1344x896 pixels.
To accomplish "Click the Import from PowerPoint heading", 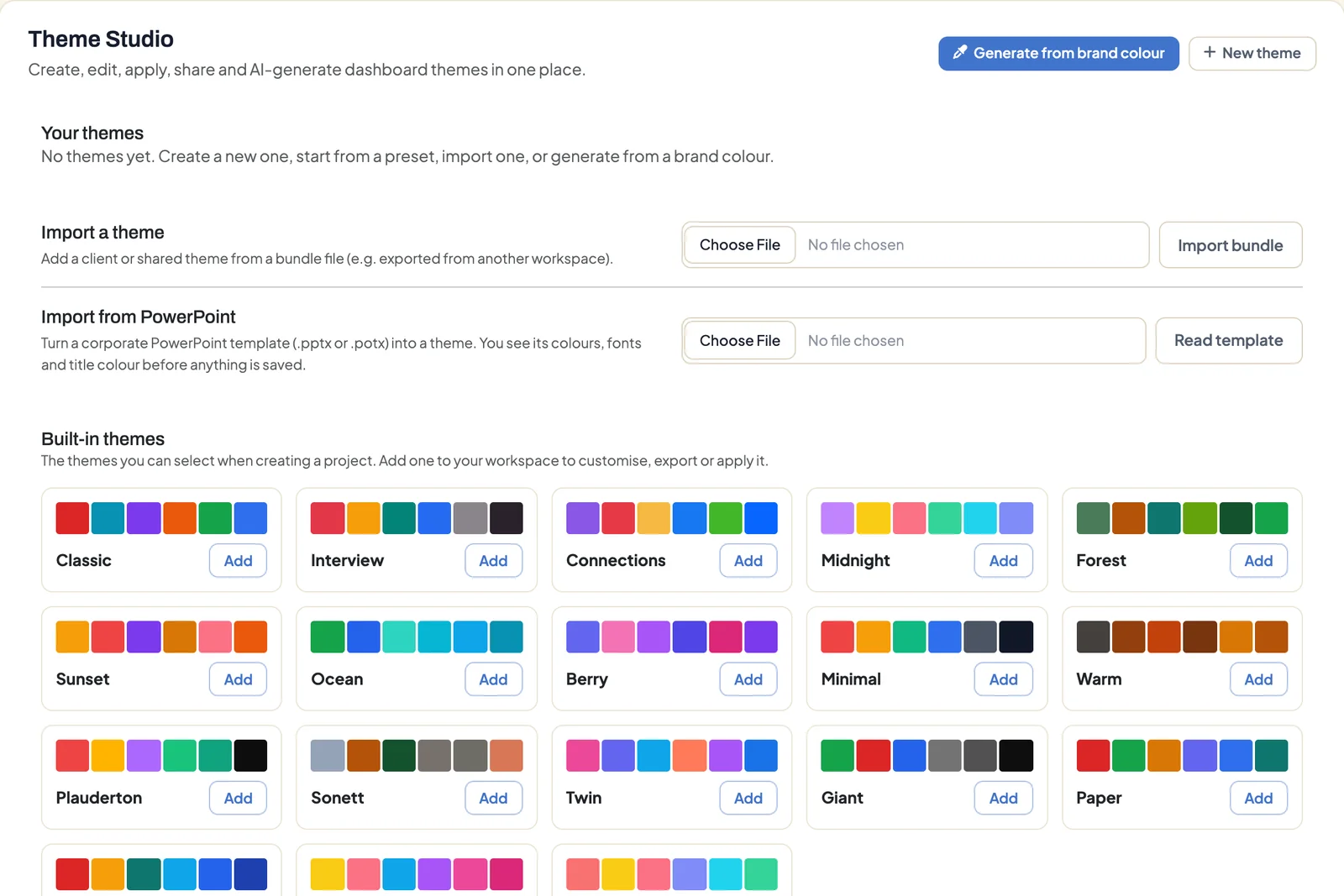I will click(139, 317).
